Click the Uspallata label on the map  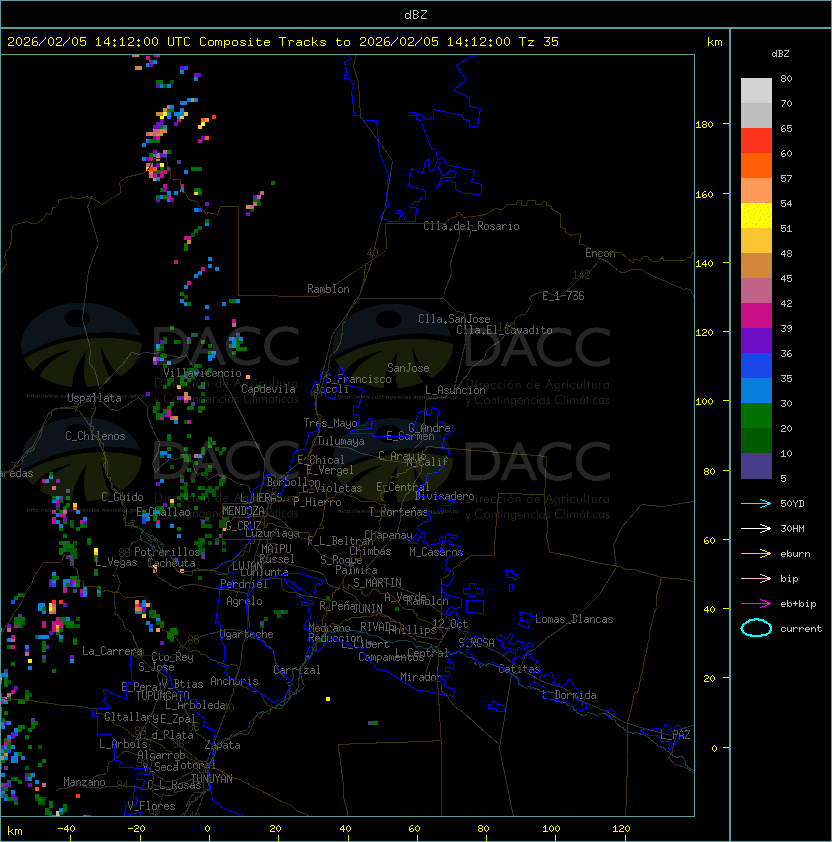click(94, 398)
